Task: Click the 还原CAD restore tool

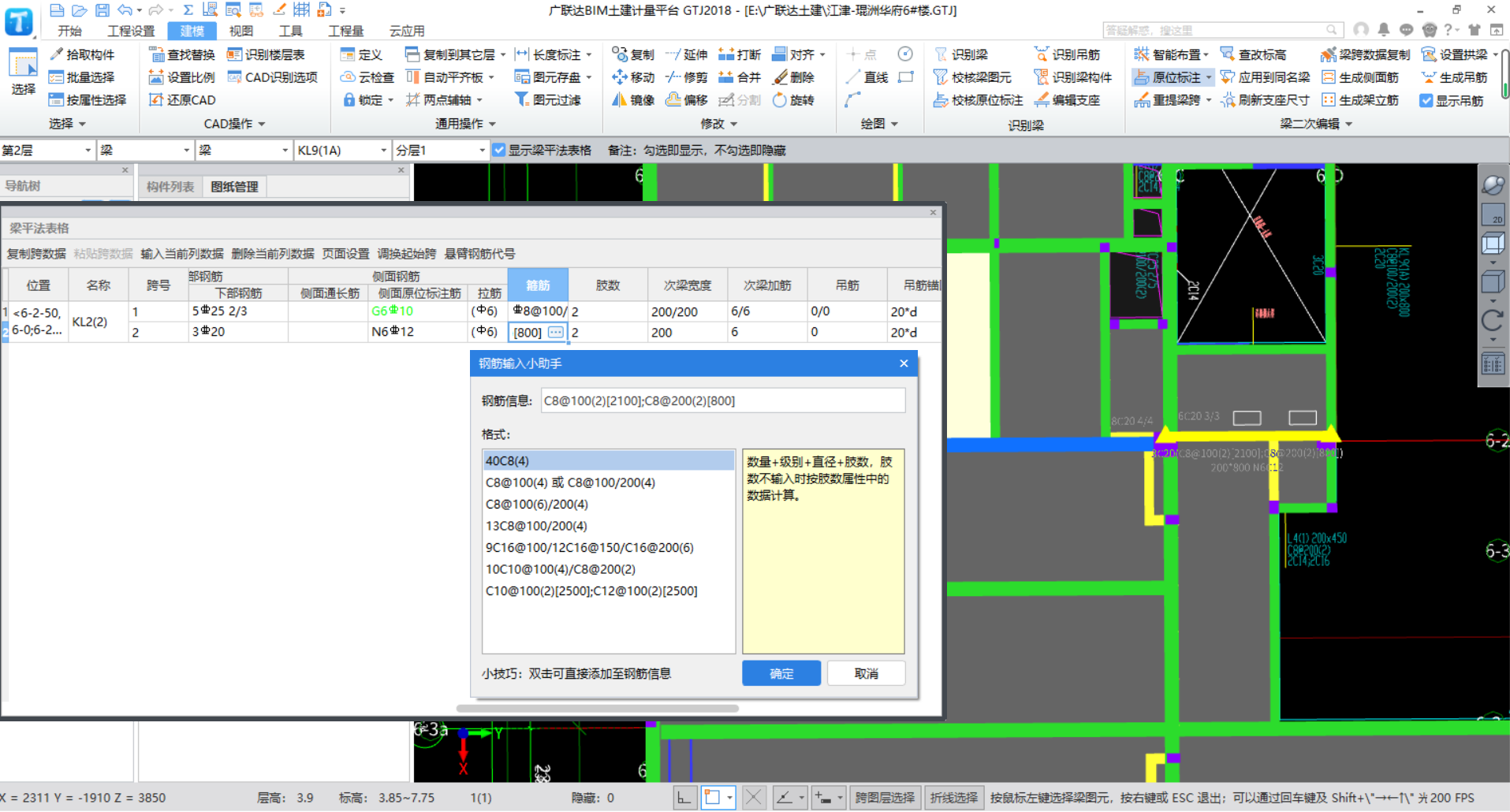Action: 182,100
